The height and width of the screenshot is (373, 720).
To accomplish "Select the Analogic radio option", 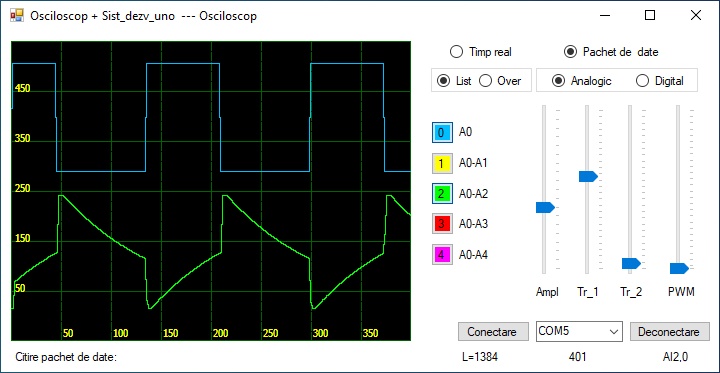I will click(x=582, y=81).
